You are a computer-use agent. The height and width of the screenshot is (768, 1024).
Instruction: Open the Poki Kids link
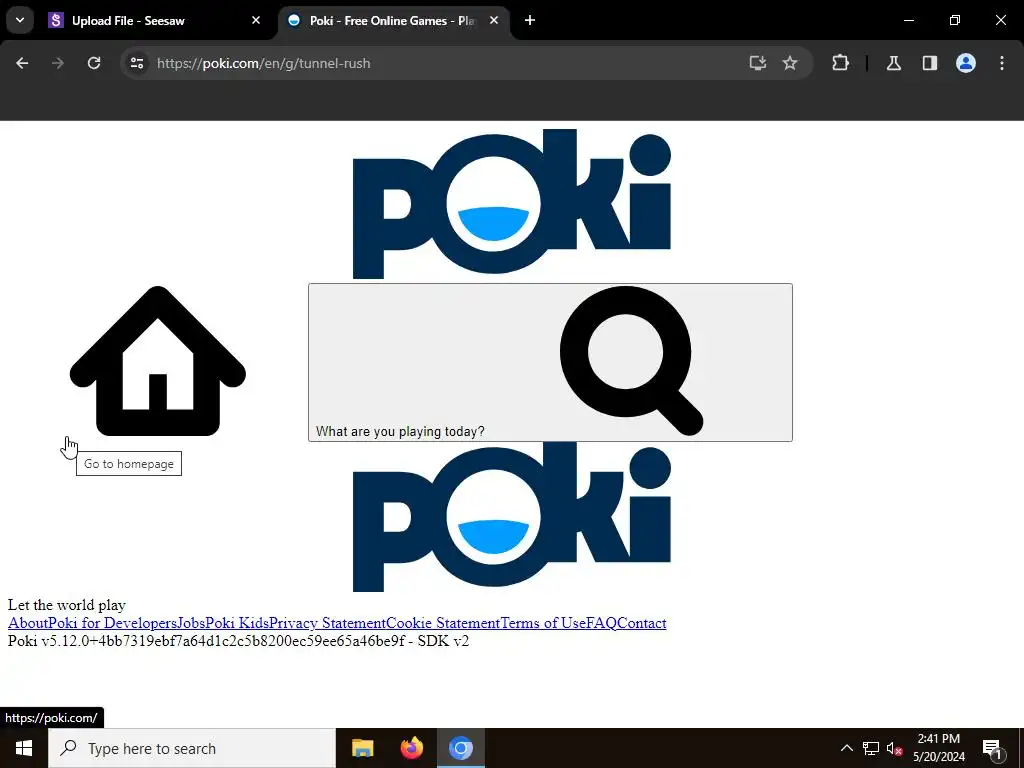point(237,623)
